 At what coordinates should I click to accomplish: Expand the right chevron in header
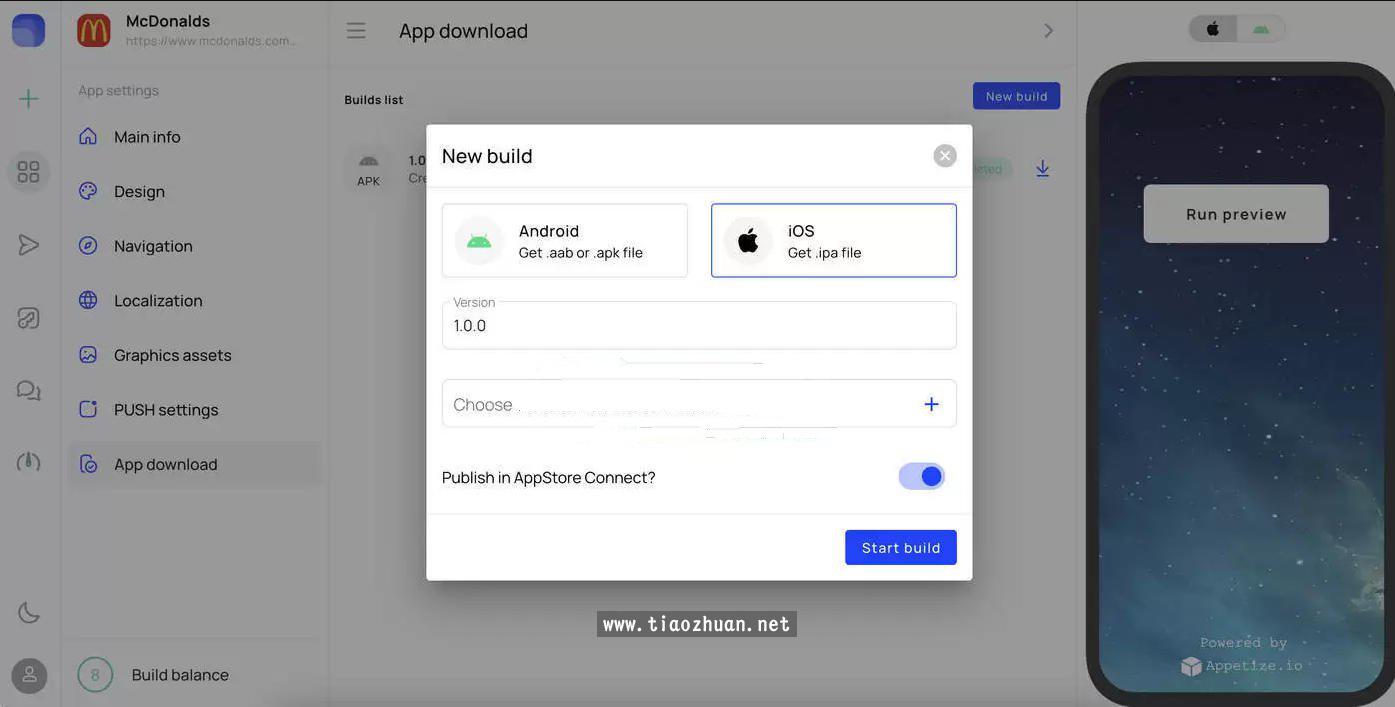point(1048,31)
